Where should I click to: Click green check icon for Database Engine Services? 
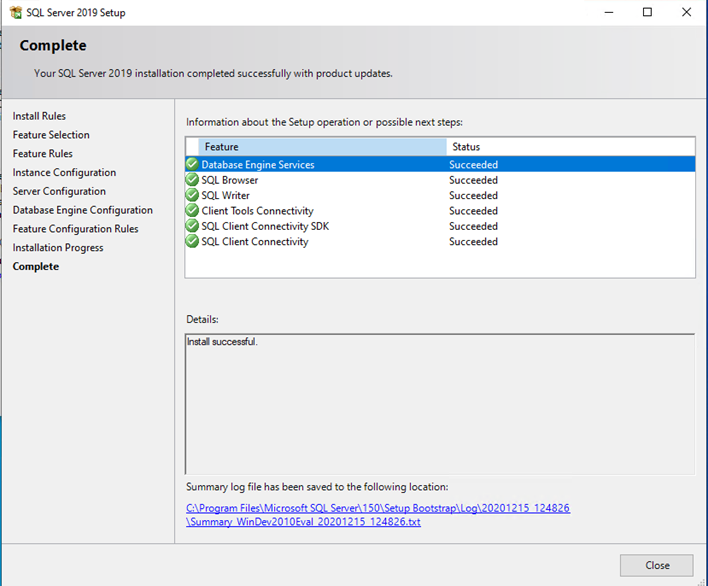point(192,164)
